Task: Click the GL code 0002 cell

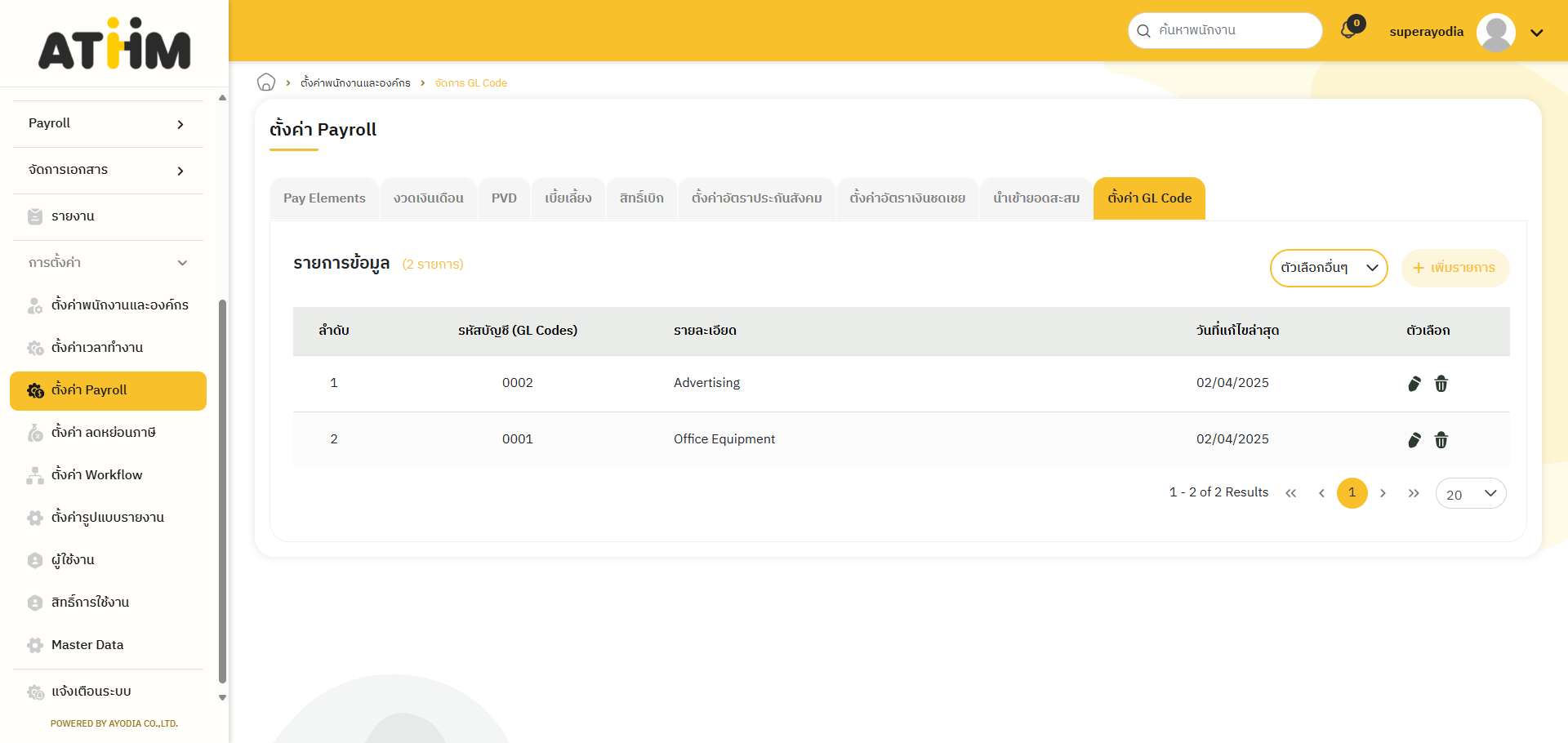Action: click(x=518, y=383)
